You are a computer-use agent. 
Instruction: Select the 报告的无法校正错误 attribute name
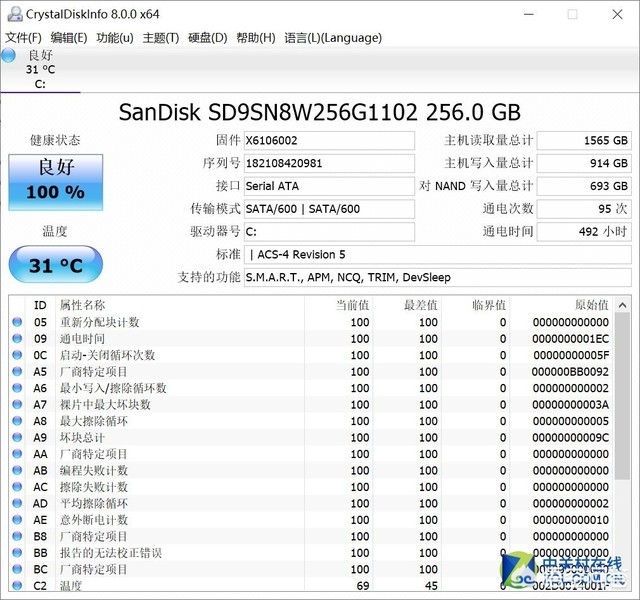111,553
